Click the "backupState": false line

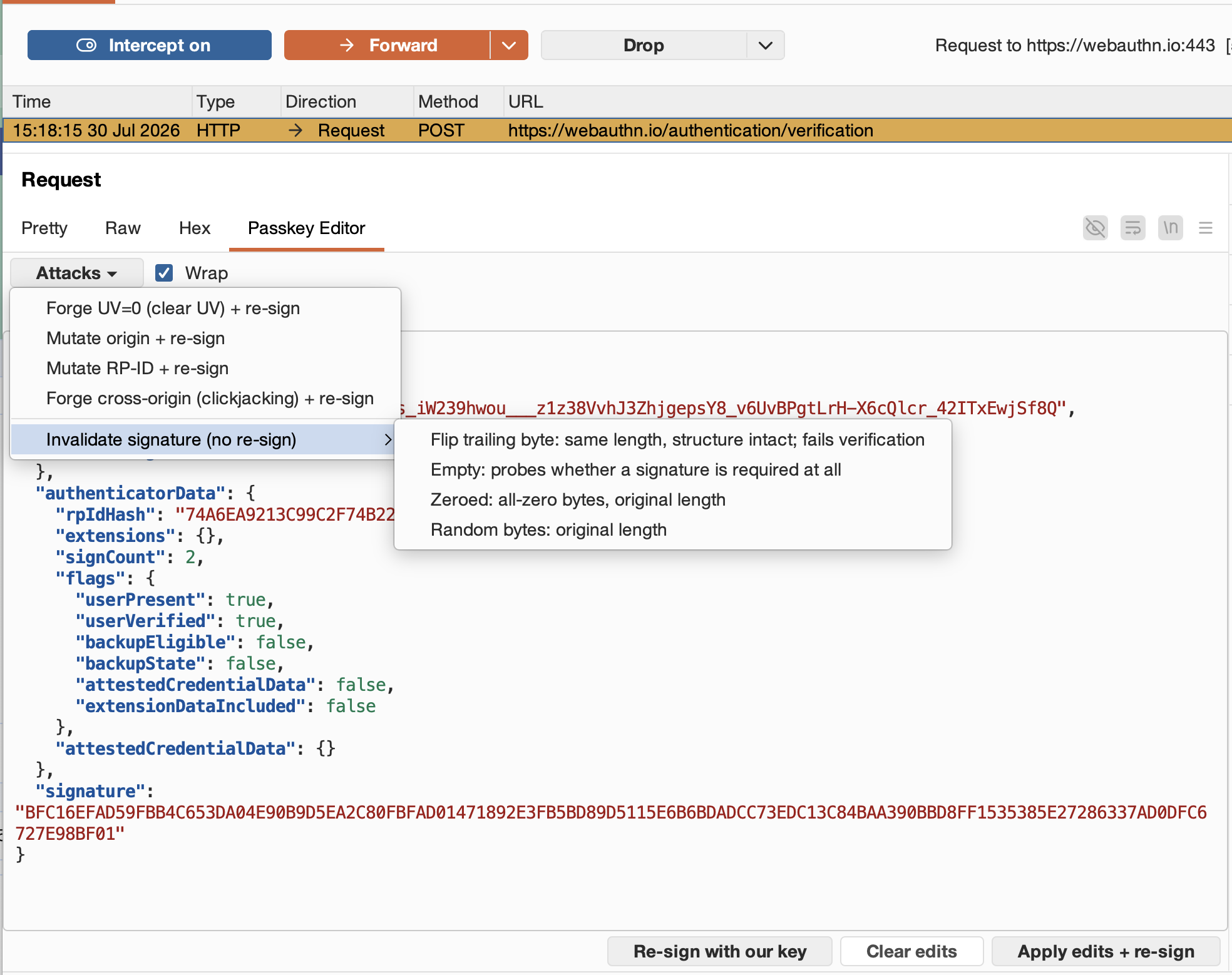[x=180, y=663]
